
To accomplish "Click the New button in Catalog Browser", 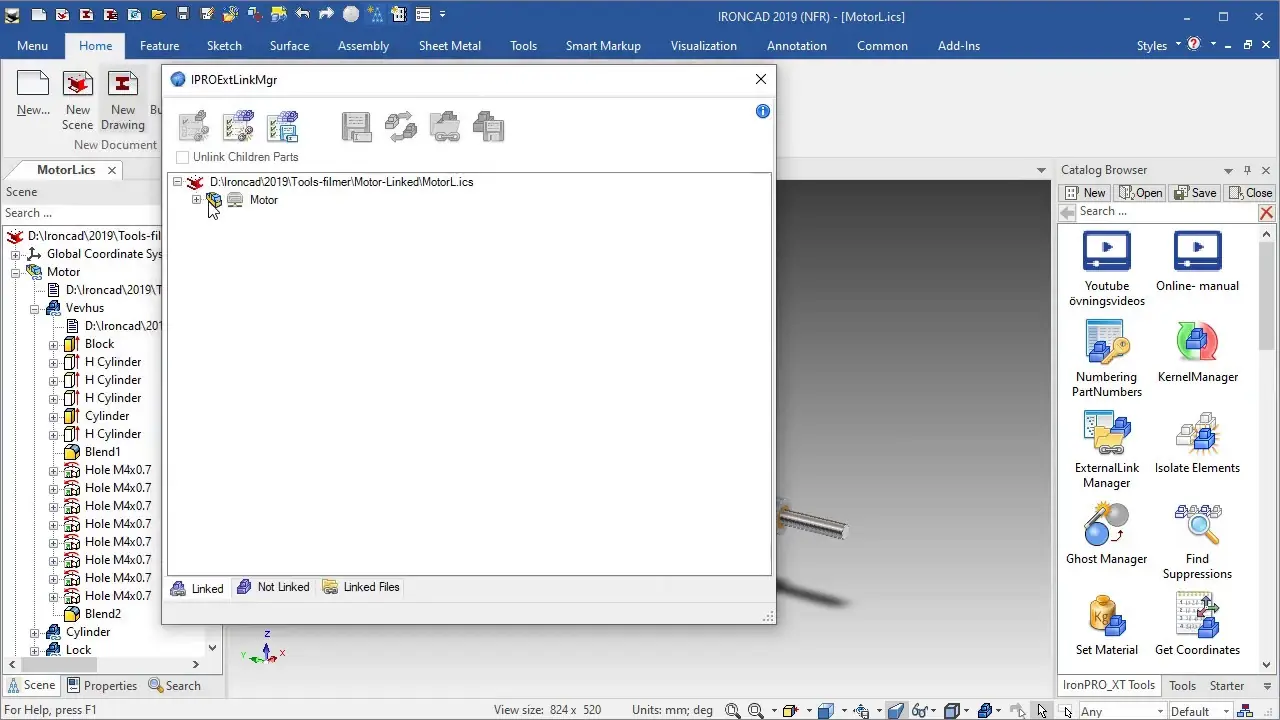I will [1086, 193].
